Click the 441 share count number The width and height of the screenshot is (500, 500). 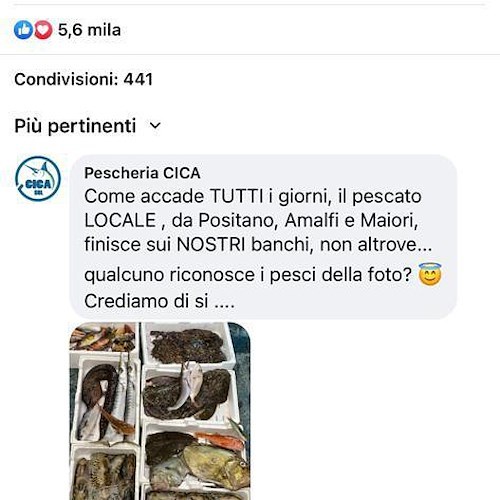[x=138, y=79]
